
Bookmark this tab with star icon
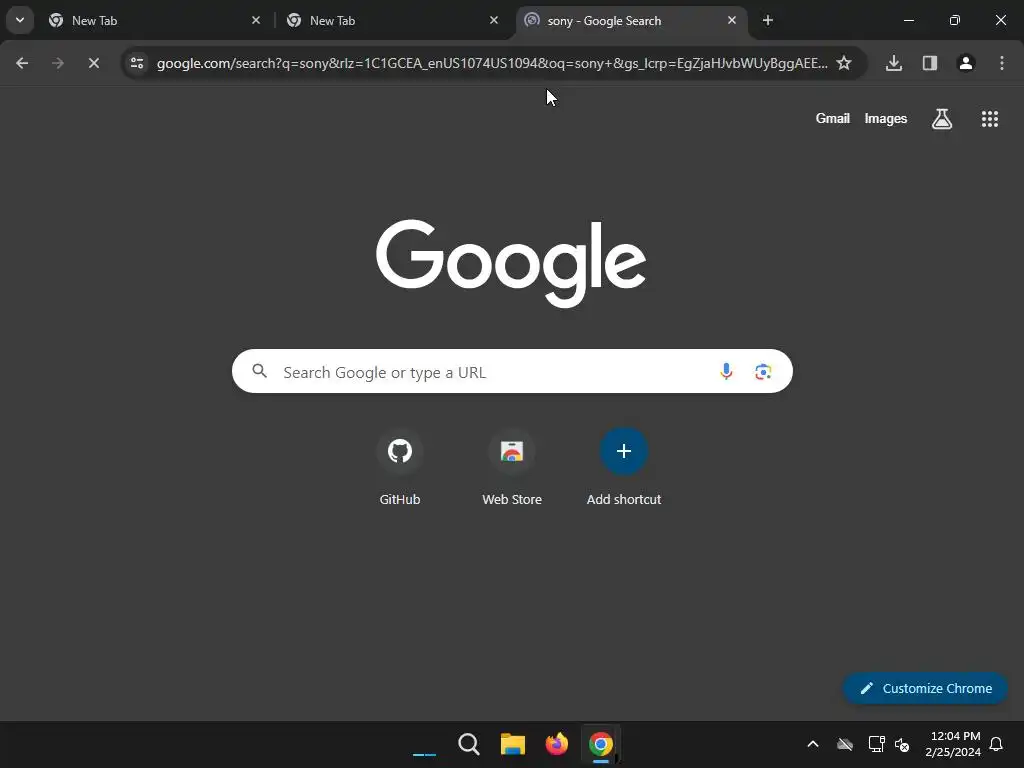click(x=844, y=63)
